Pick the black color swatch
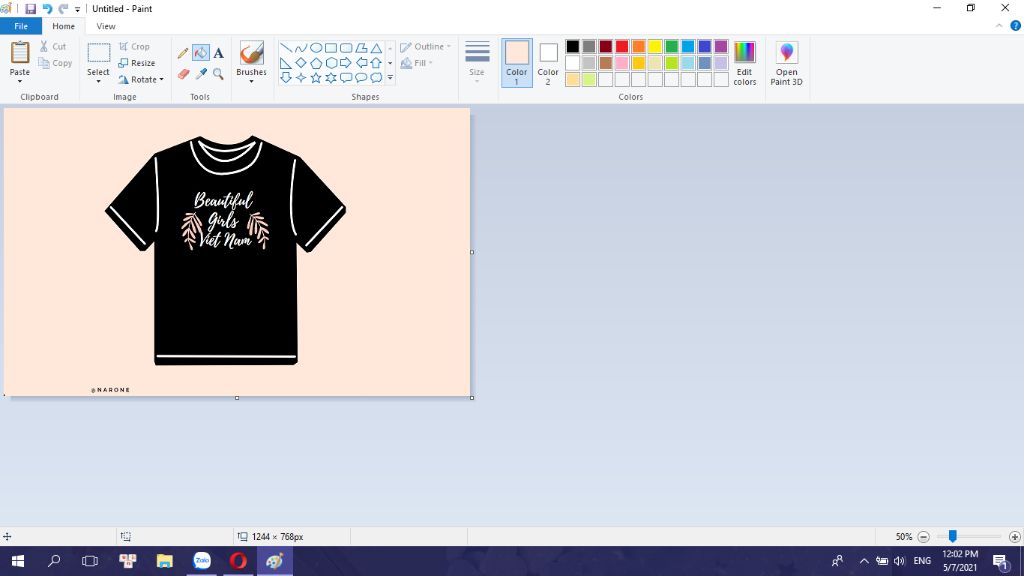 point(573,46)
